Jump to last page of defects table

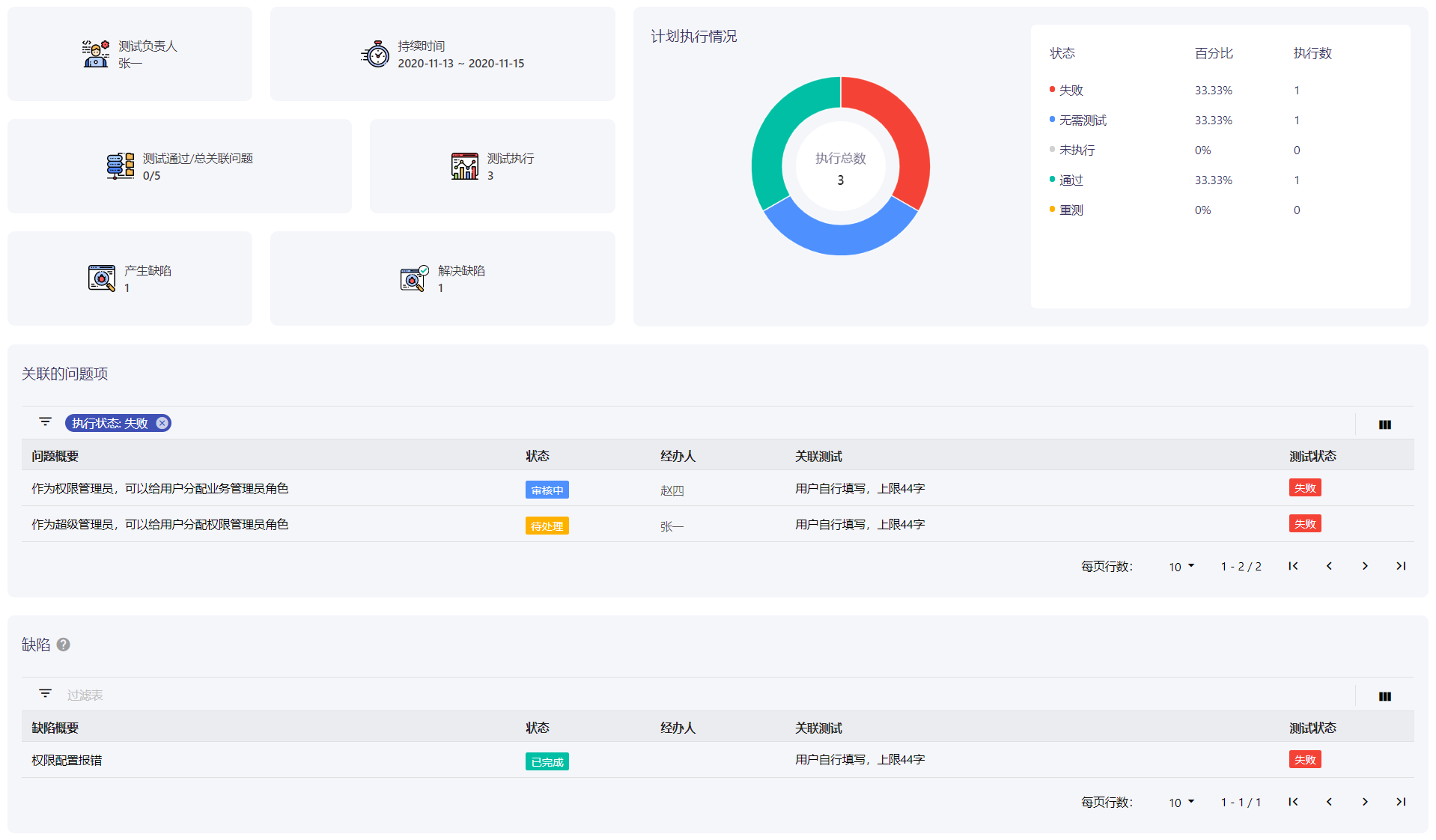click(1401, 802)
